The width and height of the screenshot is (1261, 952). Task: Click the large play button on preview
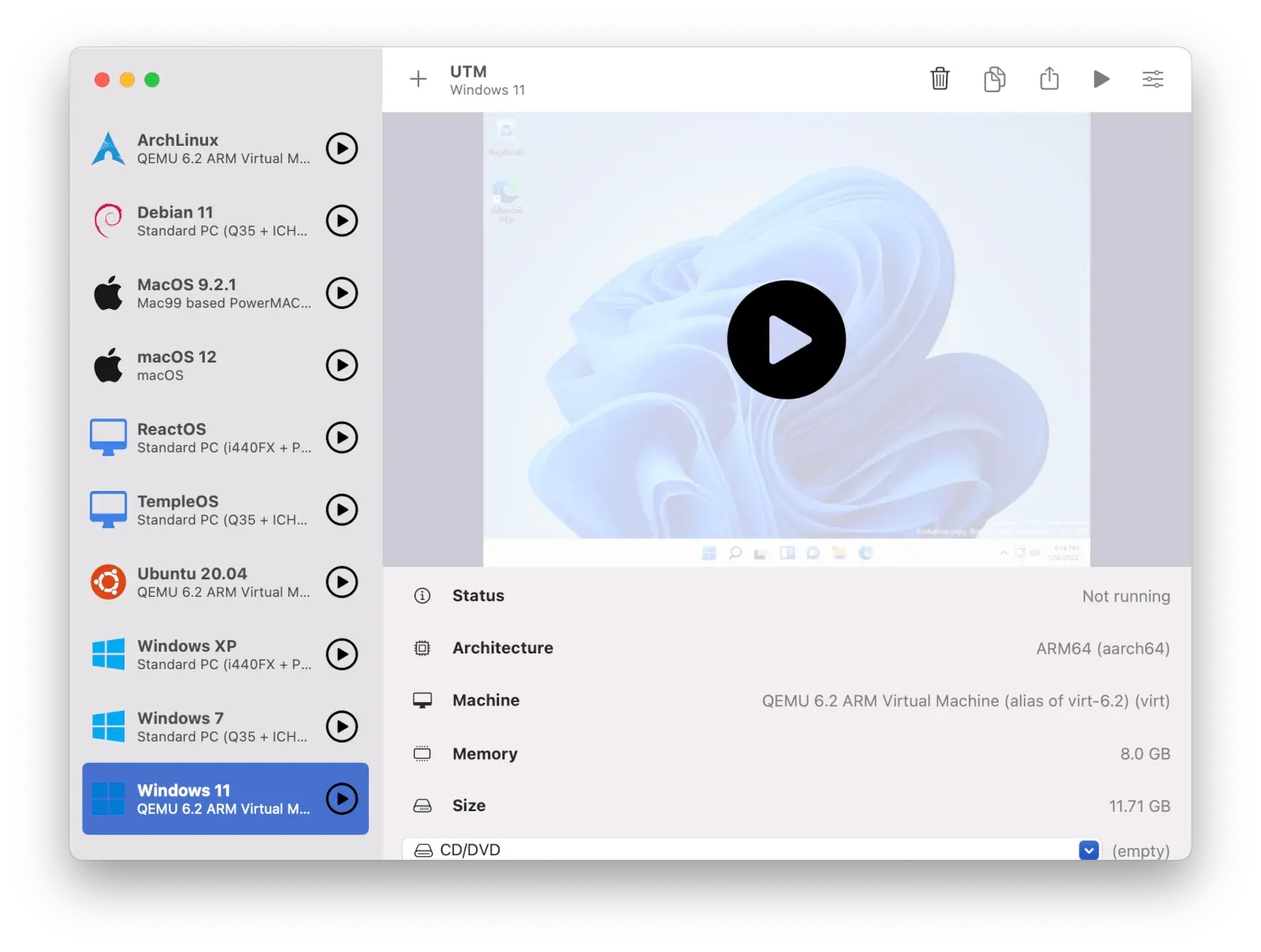coord(786,340)
